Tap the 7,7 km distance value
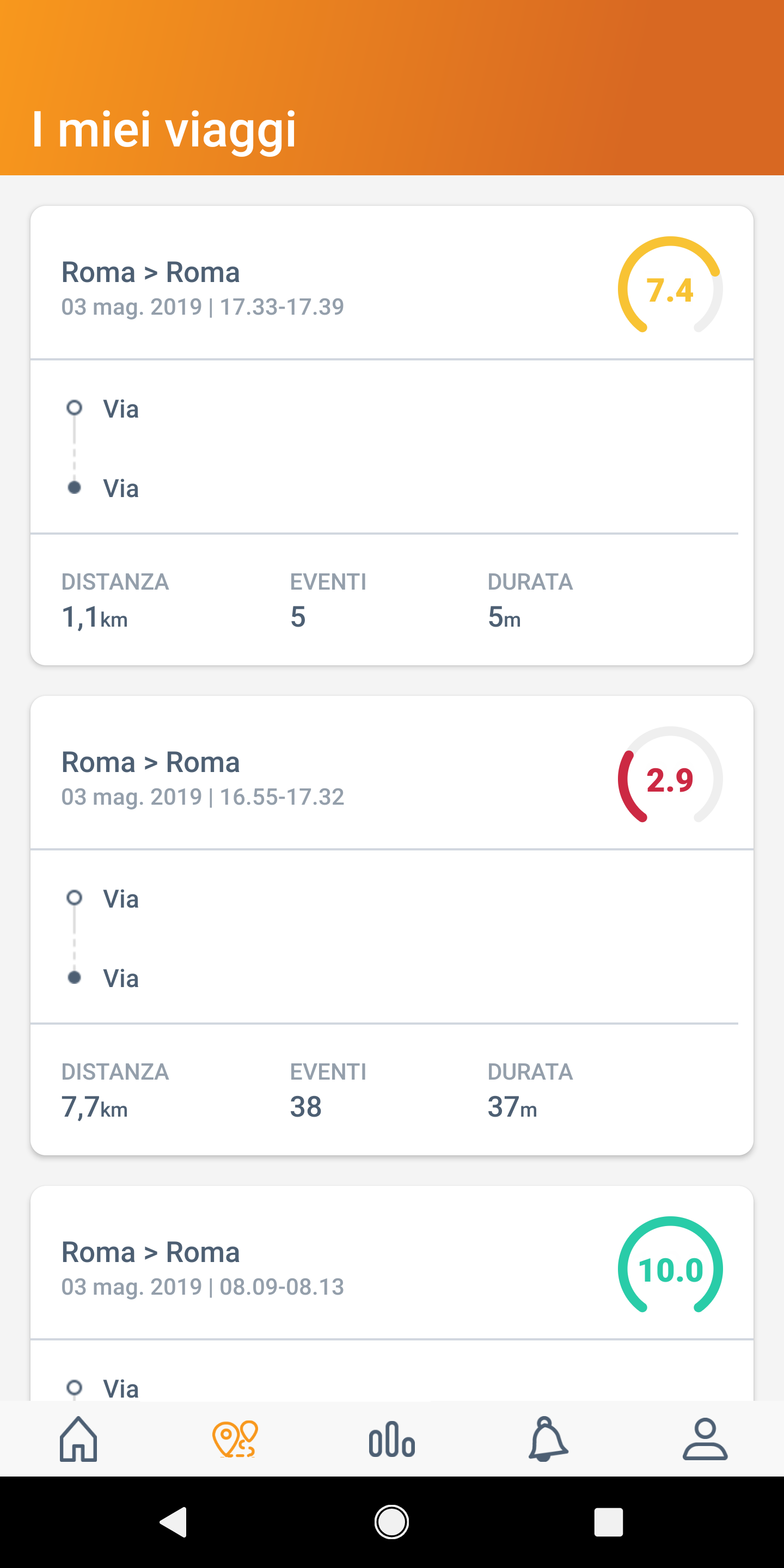Viewport: 784px width, 1568px height. pos(95,1107)
